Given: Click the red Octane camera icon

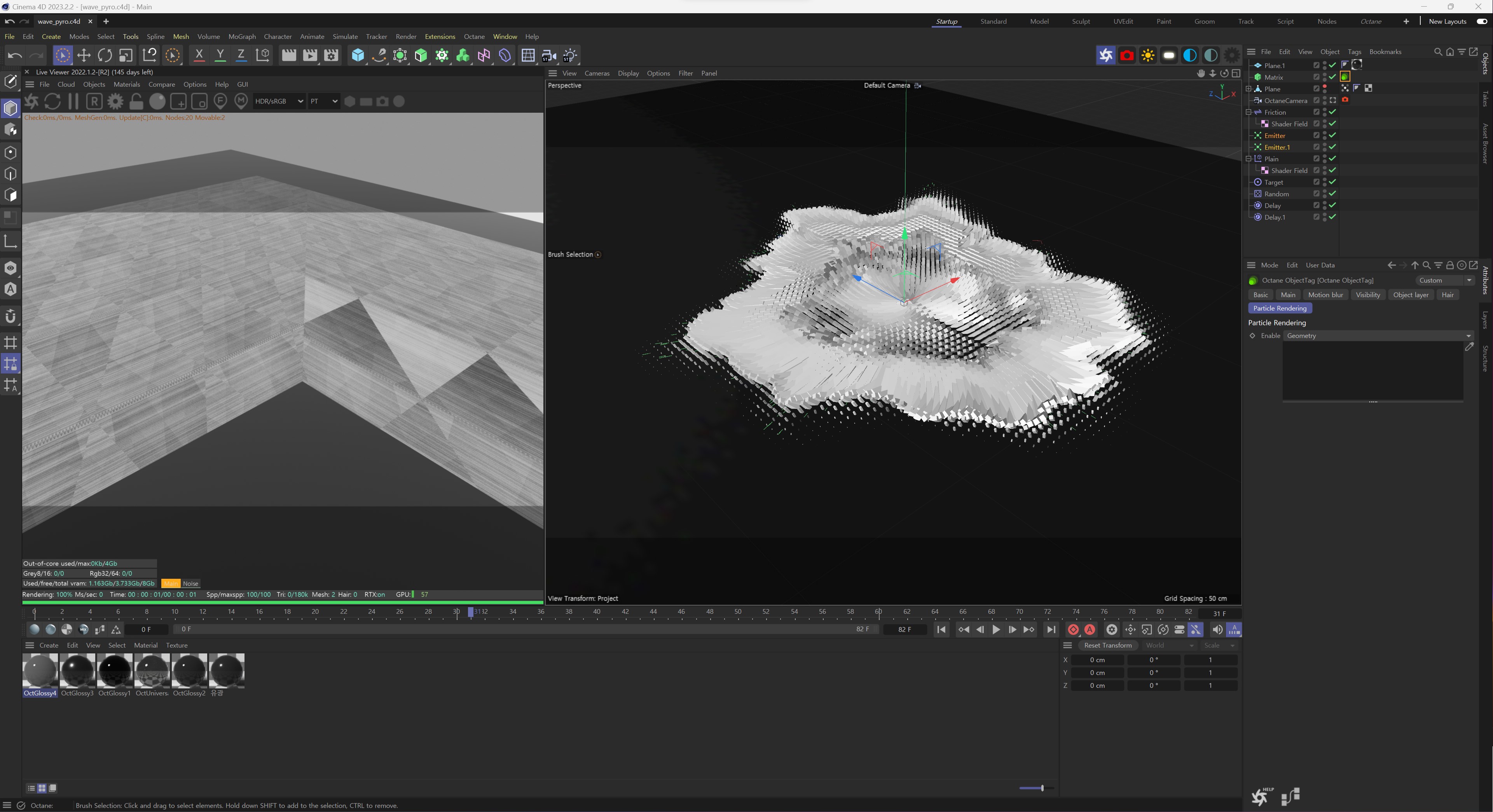Looking at the screenshot, I should point(1127,56).
